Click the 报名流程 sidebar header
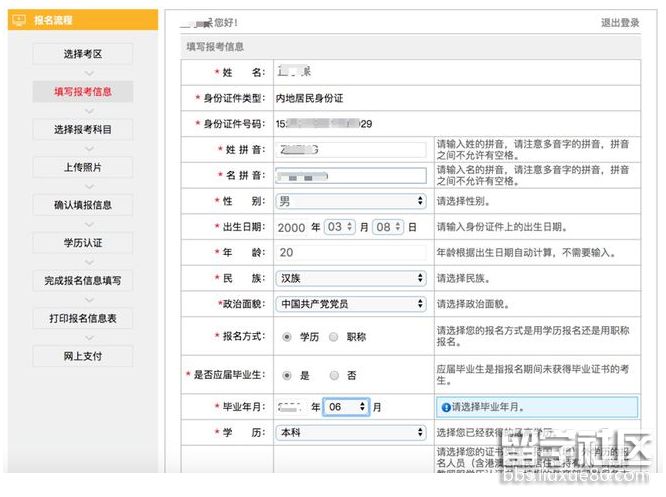This screenshot has width=666, height=497. (83, 20)
